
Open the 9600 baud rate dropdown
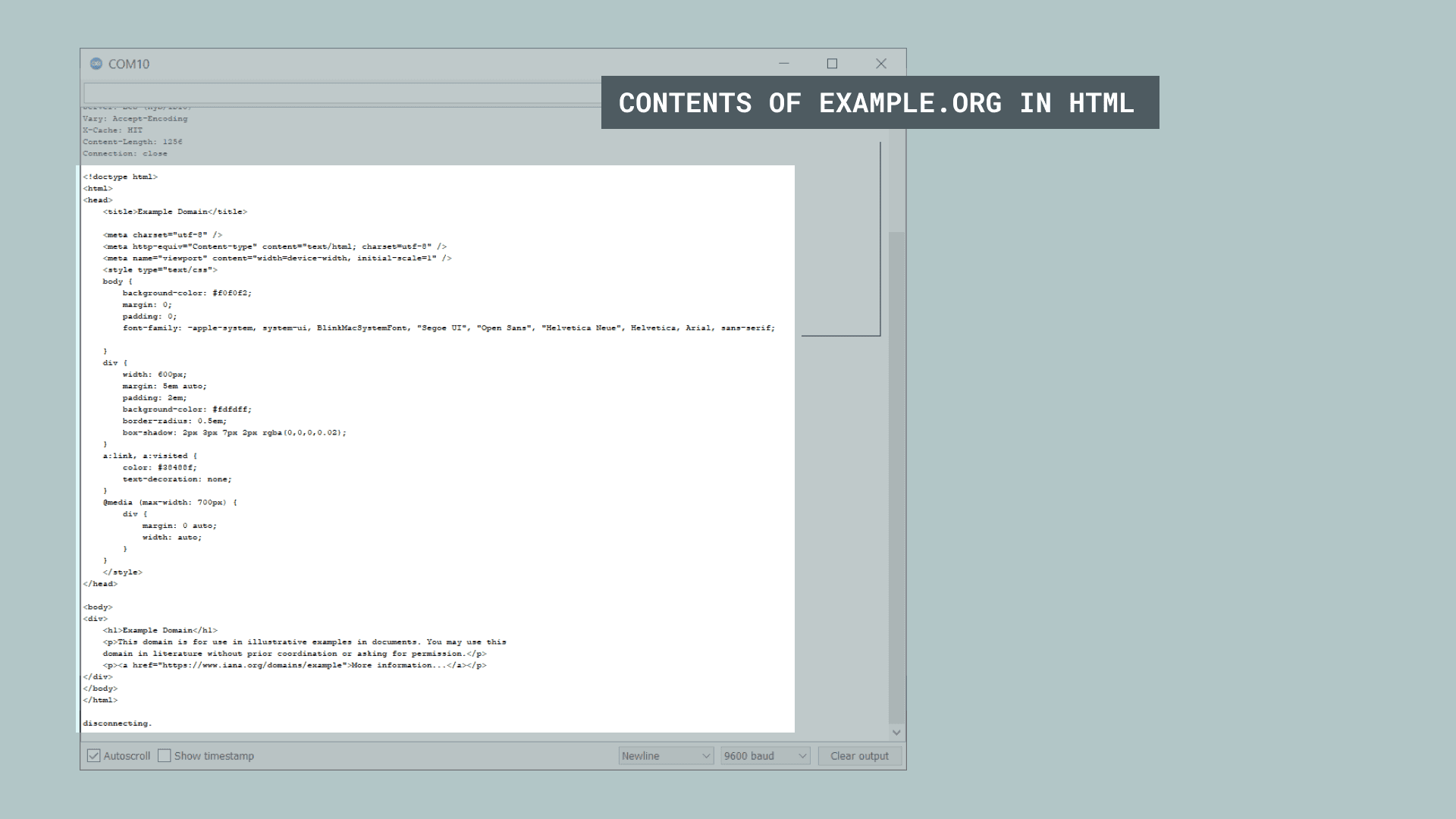click(765, 756)
